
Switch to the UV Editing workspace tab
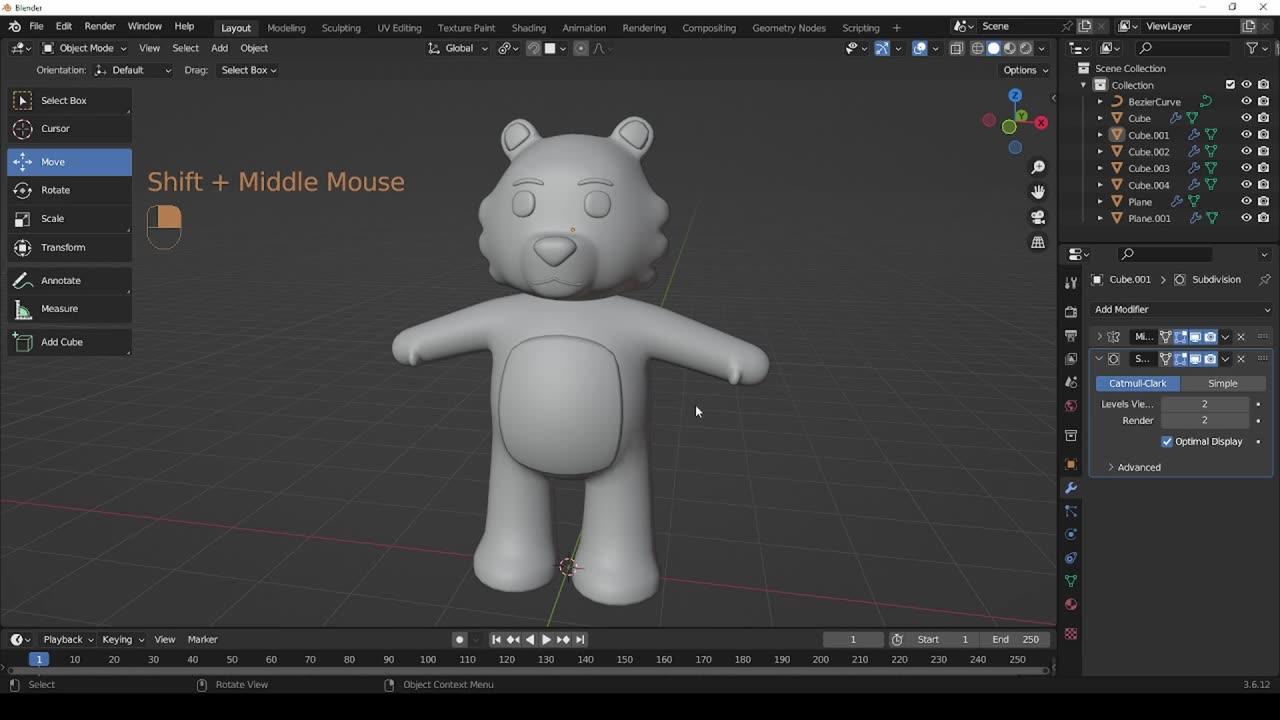[399, 28]
